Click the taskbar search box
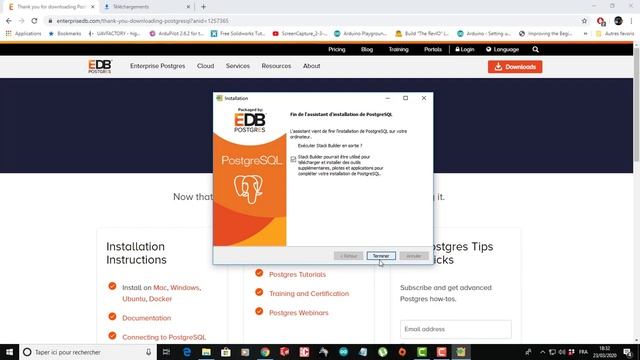Image resolution: width=640 pixels, height=360 pixels. [88, 352]
